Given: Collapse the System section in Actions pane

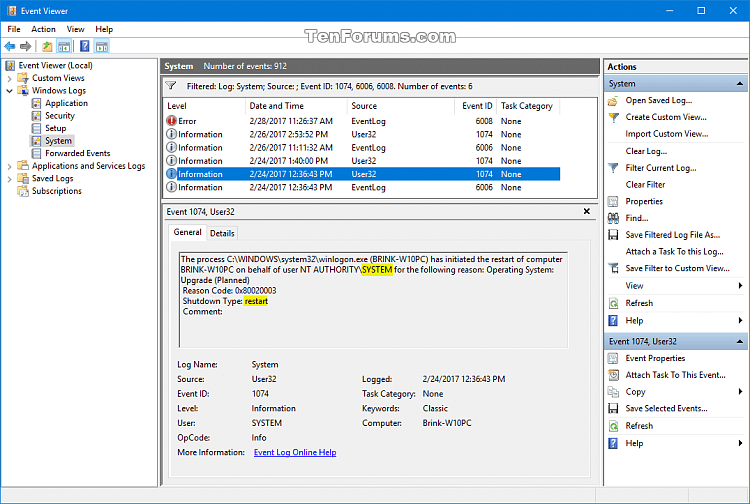Looking at the screenshot, I should pyautogui.click(x=739, y=84).
